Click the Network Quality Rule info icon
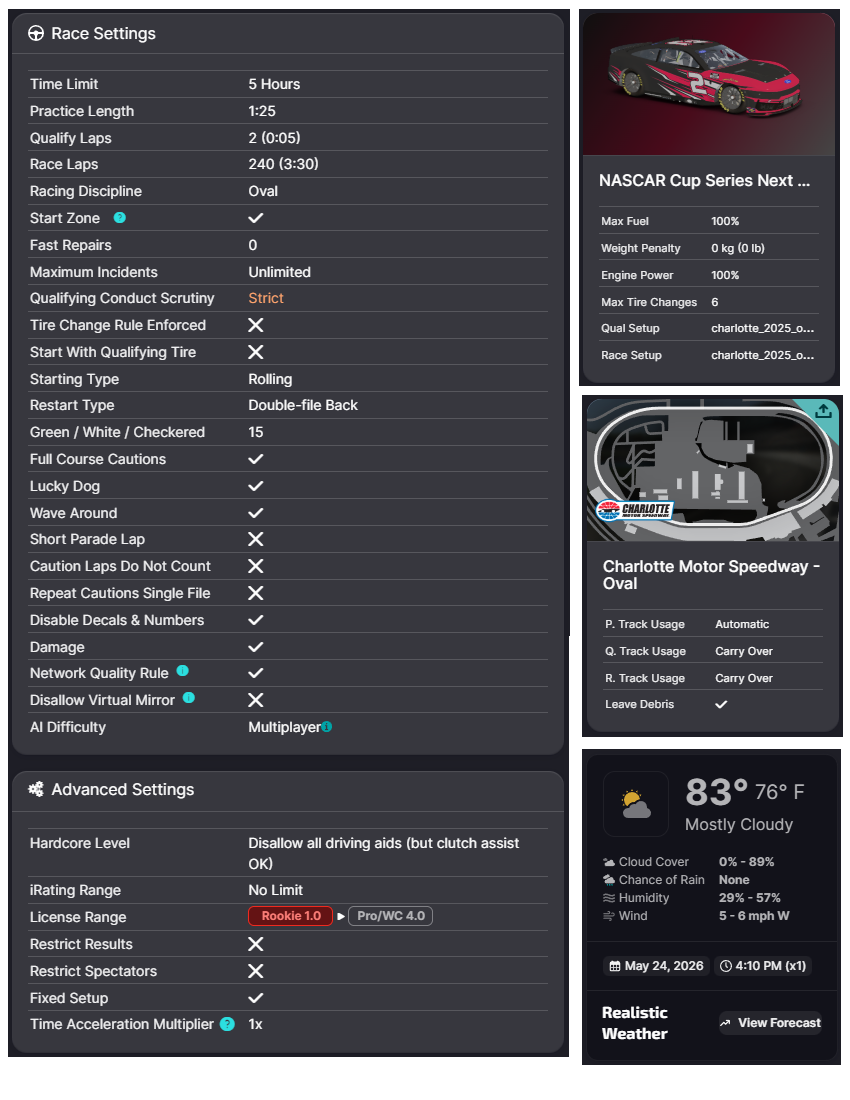Viewport: 850px width, 1100px height. click(x=182, y=671)
